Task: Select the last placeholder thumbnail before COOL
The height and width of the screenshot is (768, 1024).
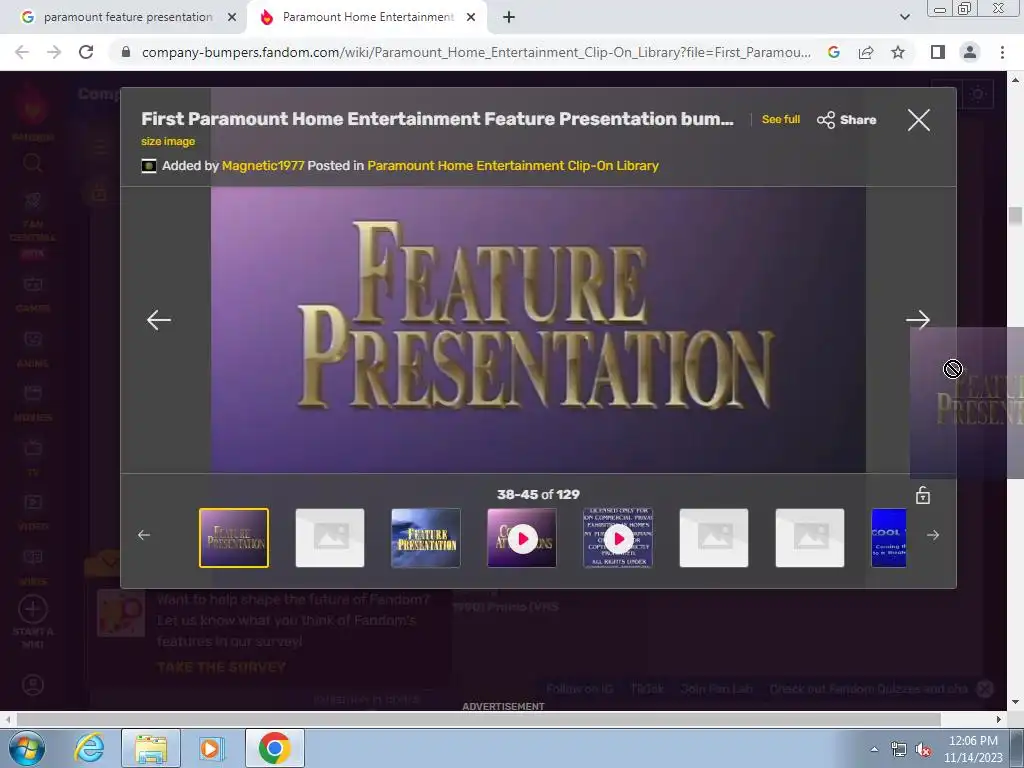Action: point(810,538)
